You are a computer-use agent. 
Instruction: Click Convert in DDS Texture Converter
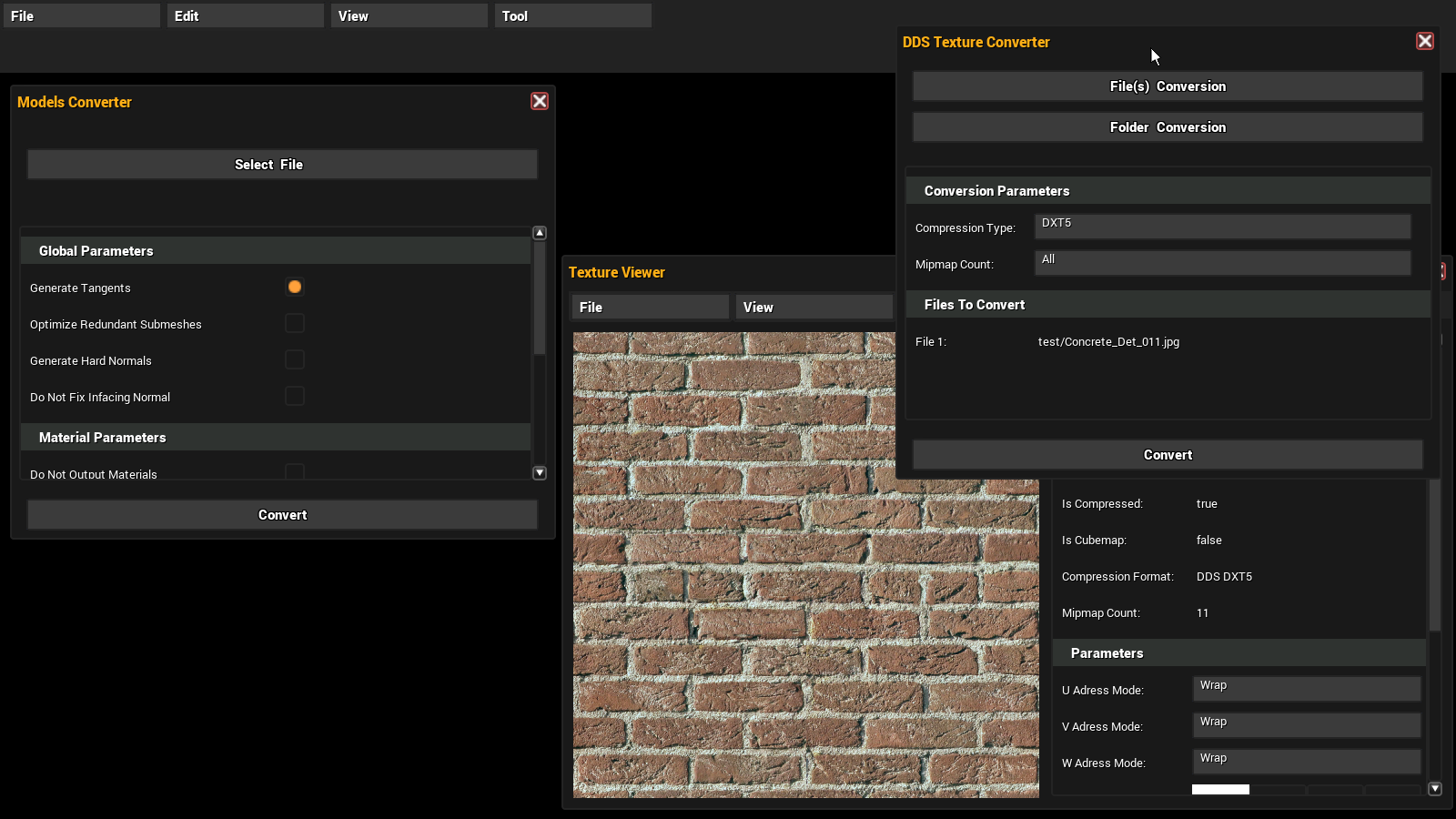point(1168,455)
